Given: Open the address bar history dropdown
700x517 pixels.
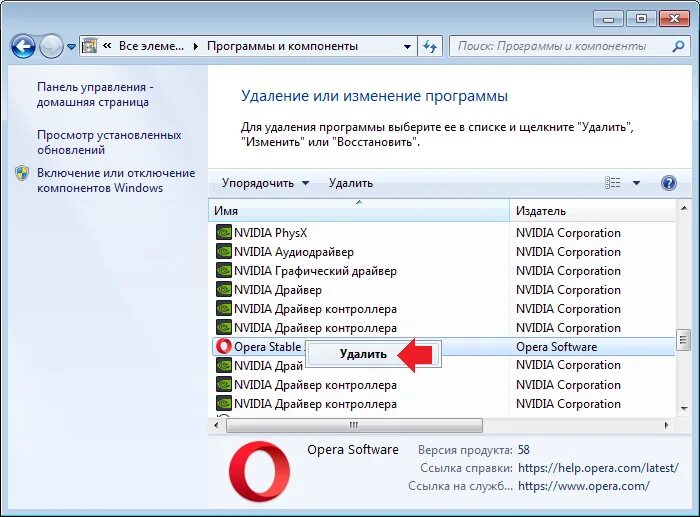Looking at the screenshot, I should pyautogui.click(x=407, y=46).
